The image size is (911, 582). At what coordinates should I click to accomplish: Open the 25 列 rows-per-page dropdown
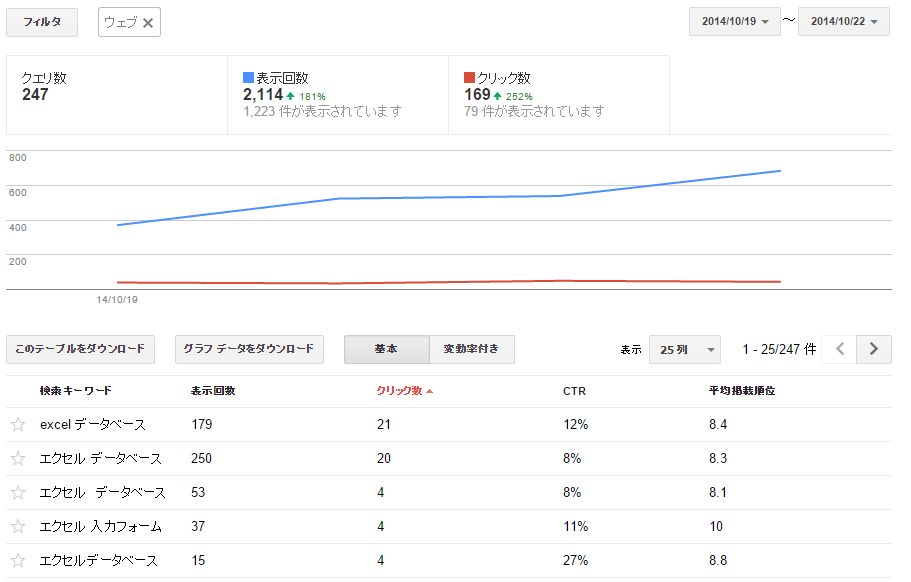[684, 349]
